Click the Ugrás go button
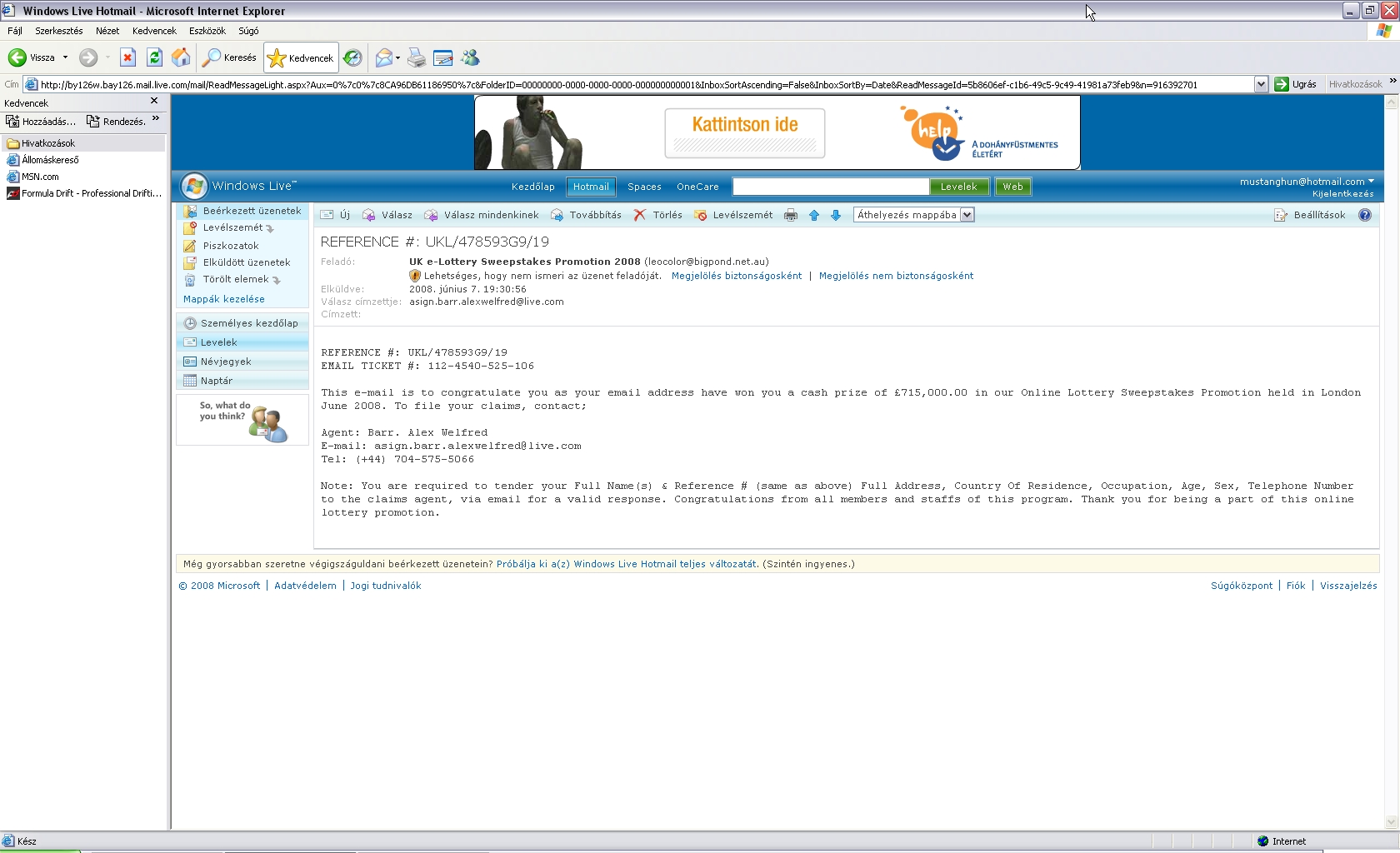1400x853 pixels. pos(1296,84)
